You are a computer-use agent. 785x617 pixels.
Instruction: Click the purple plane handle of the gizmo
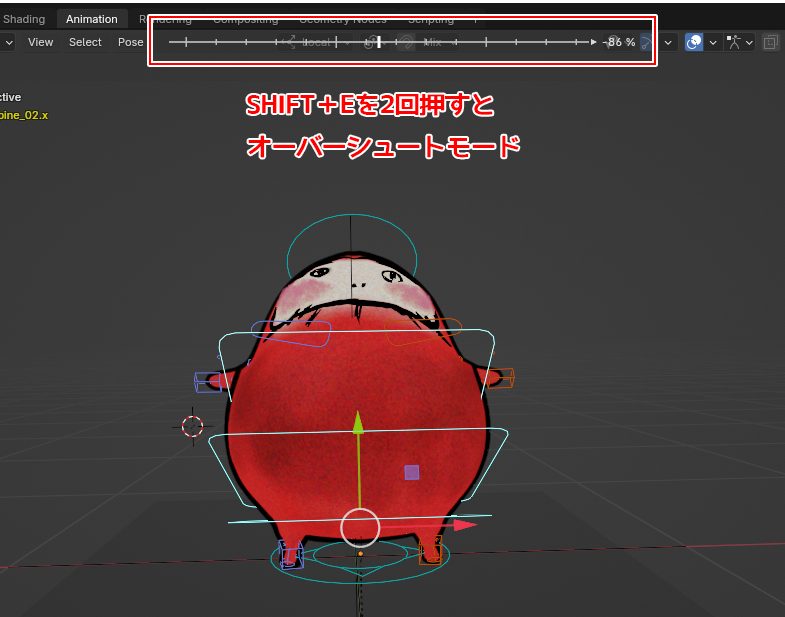pyautogui.click(x=411, y=472)
